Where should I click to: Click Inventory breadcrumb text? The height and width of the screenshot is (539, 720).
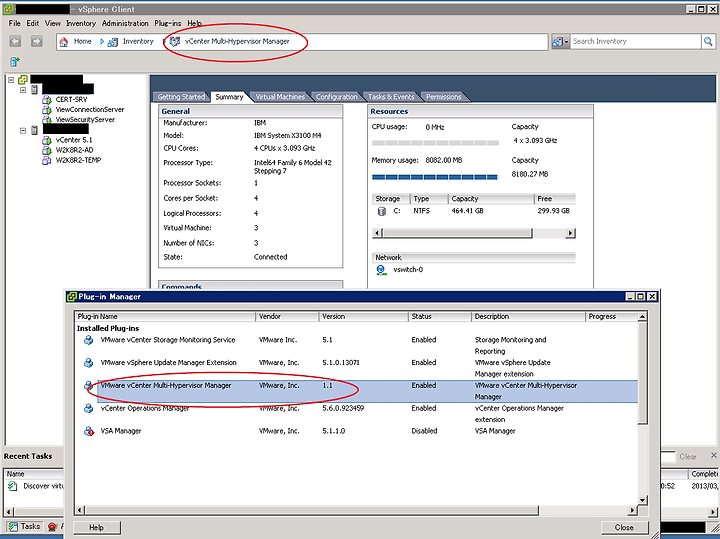click(138, 41)
